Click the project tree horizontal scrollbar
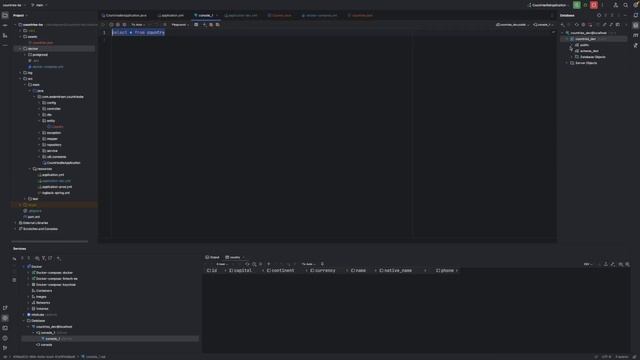 (50, 241)
